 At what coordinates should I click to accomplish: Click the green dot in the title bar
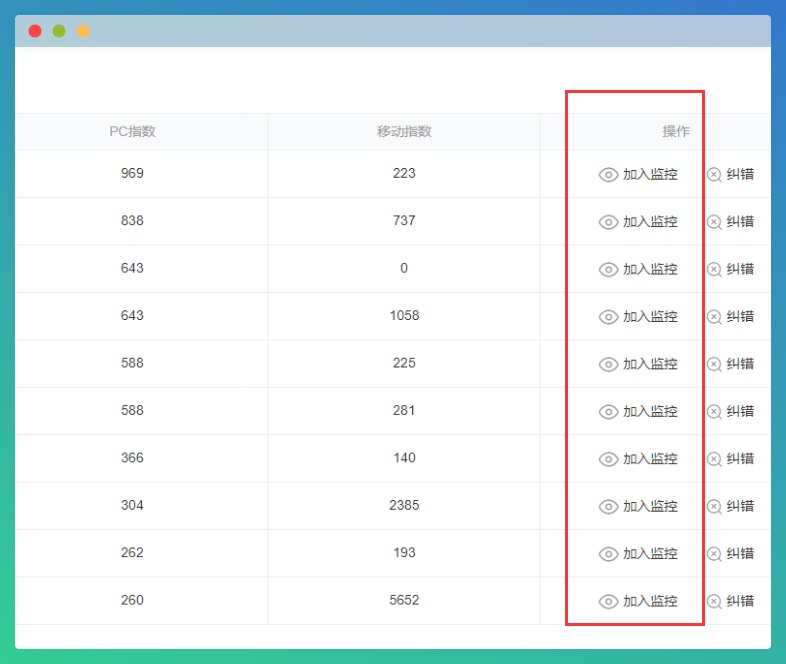pyautogui.click(x=59, y=31)
